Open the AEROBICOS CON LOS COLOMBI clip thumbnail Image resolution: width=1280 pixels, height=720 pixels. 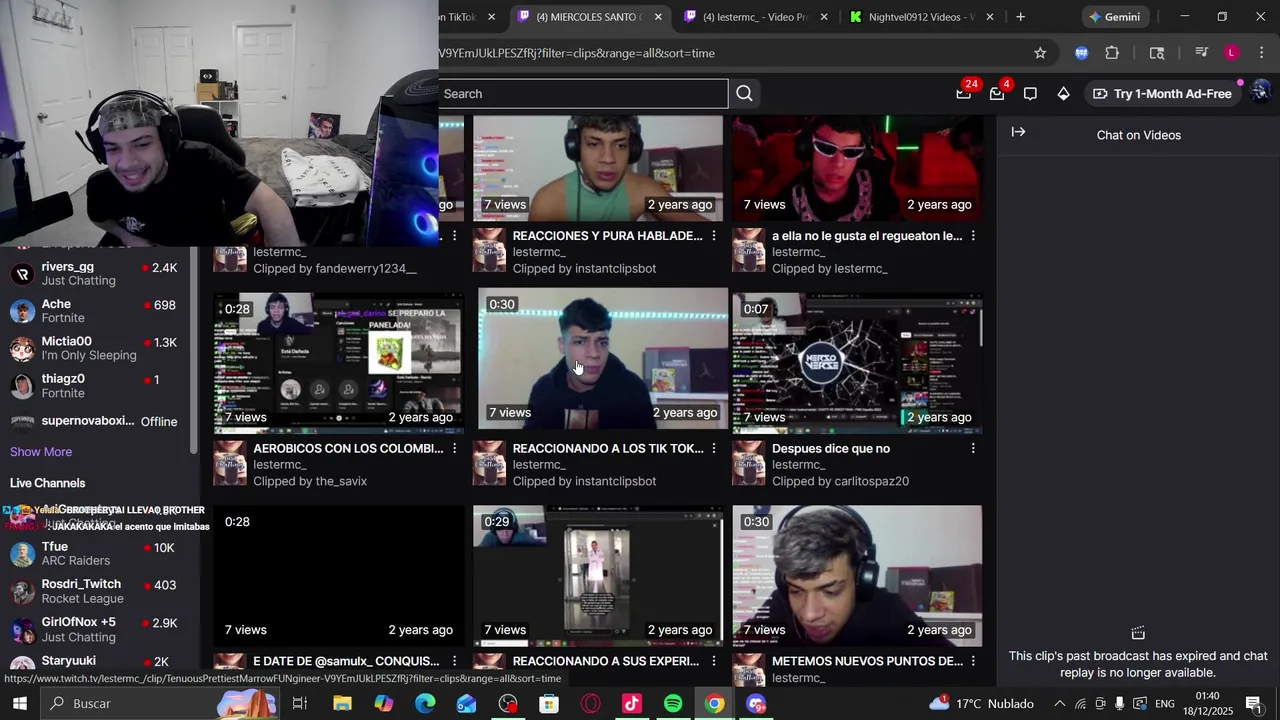coord(338,364)
